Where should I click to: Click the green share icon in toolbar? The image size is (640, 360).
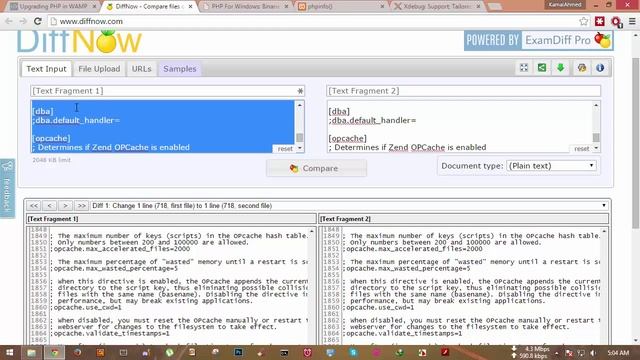[542, 68]
